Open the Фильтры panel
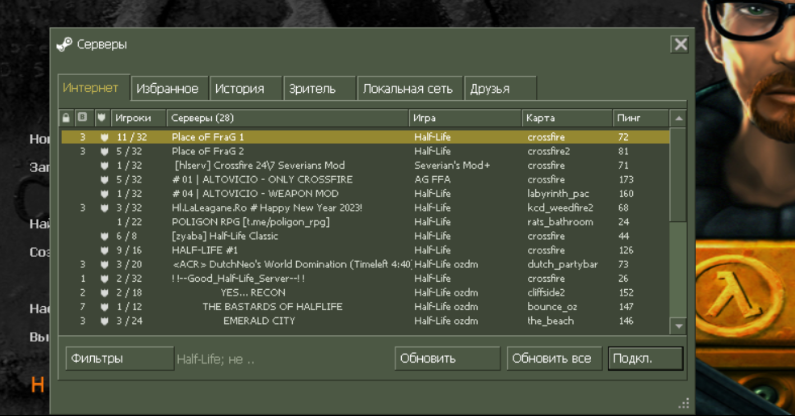Screen dimensions: 795x416 point(120,358)
